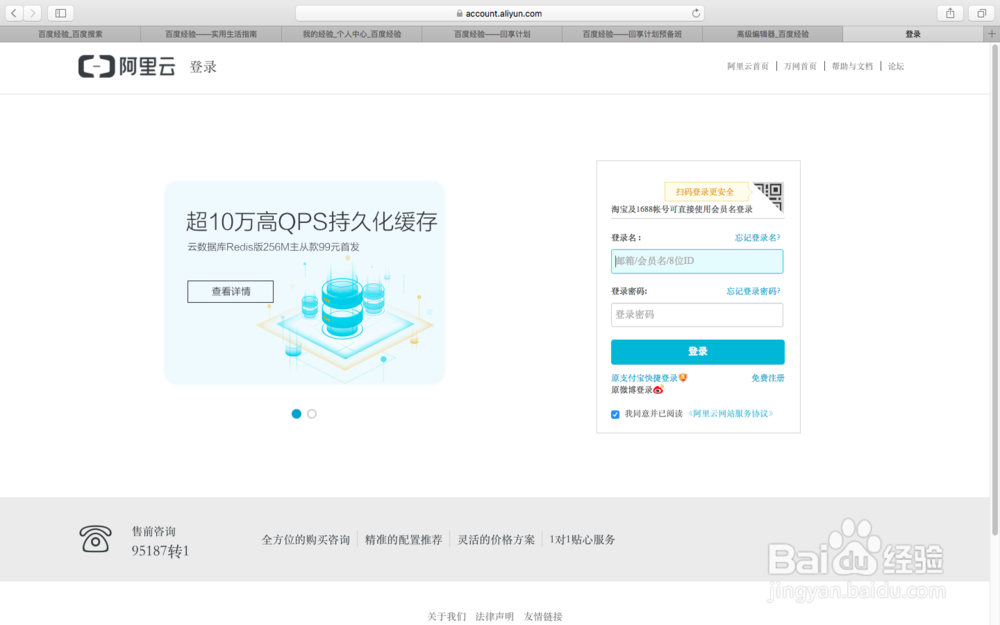1000x625 pixels.
Task: Click the telephone icon in footer
Action: pos(95,539)
